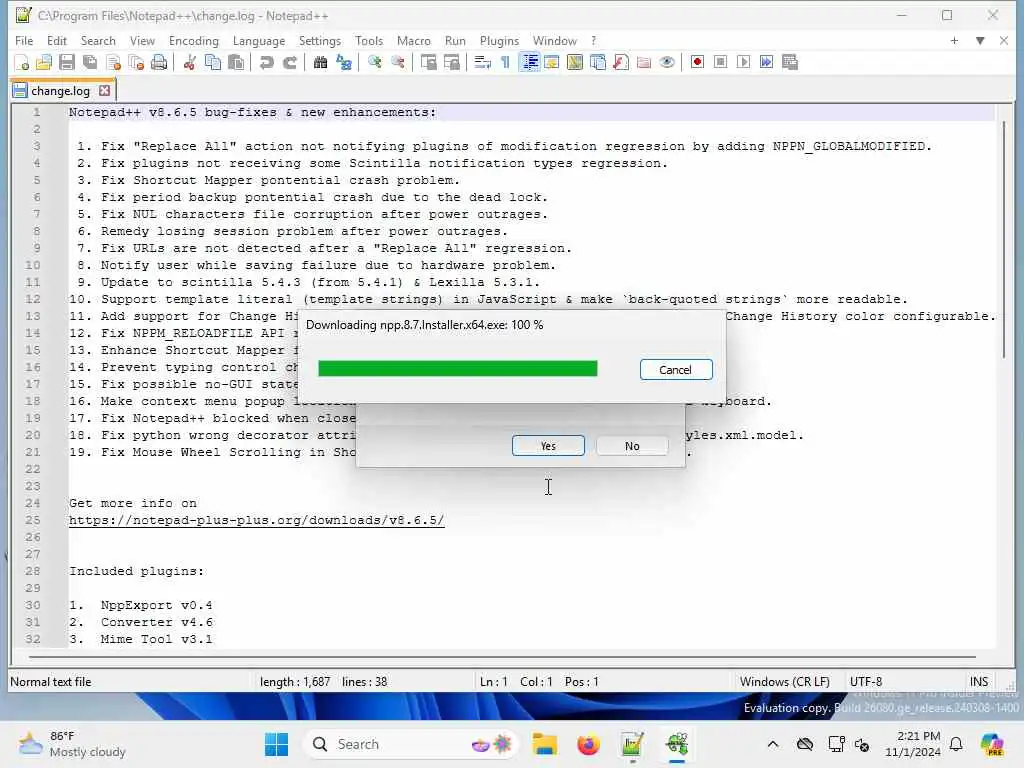Expand hidden system tray icons chevron
Screen dimensions: 1024x768
773,744
